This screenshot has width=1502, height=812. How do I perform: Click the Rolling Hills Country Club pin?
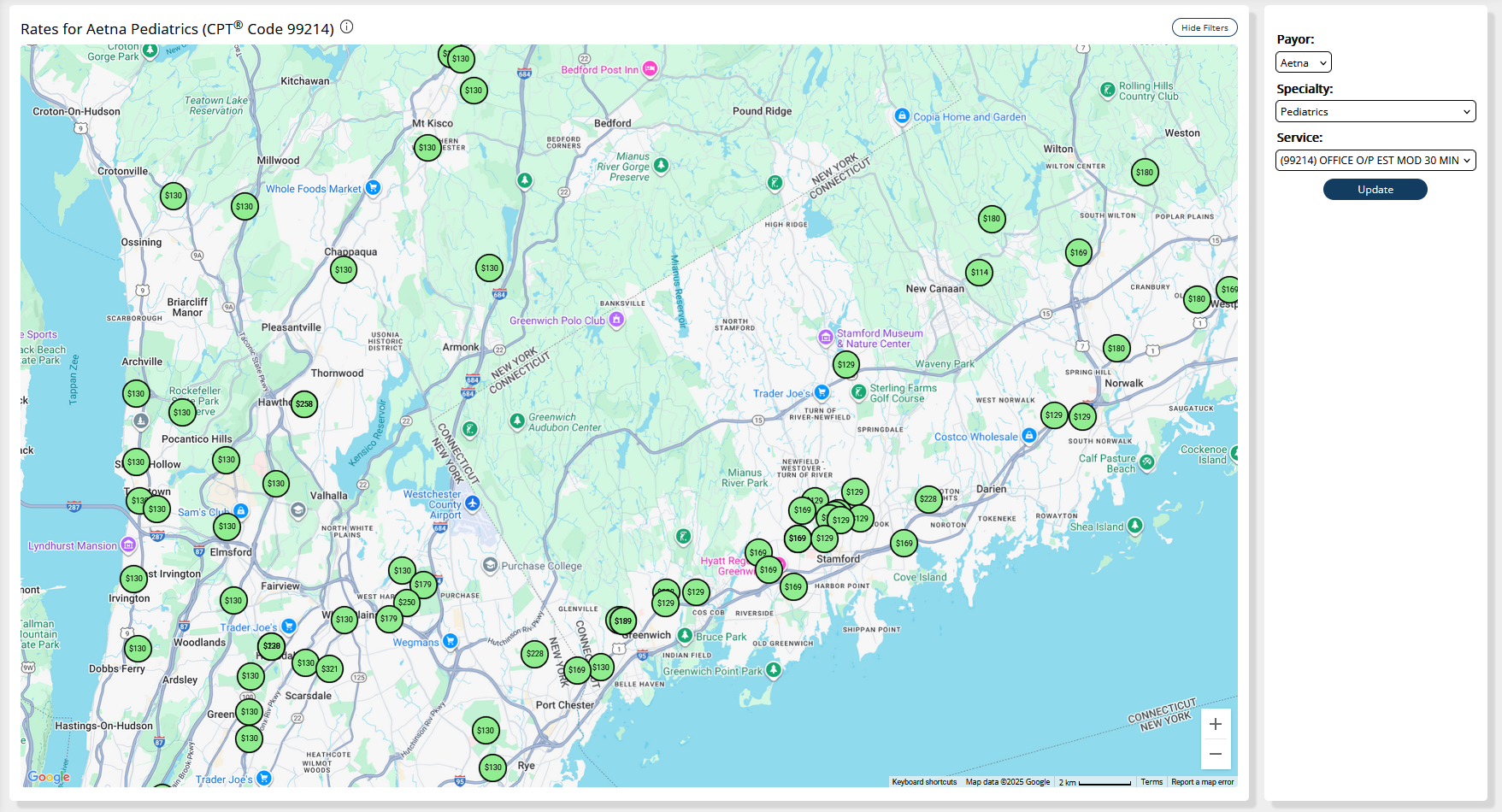coord(1108,89)
